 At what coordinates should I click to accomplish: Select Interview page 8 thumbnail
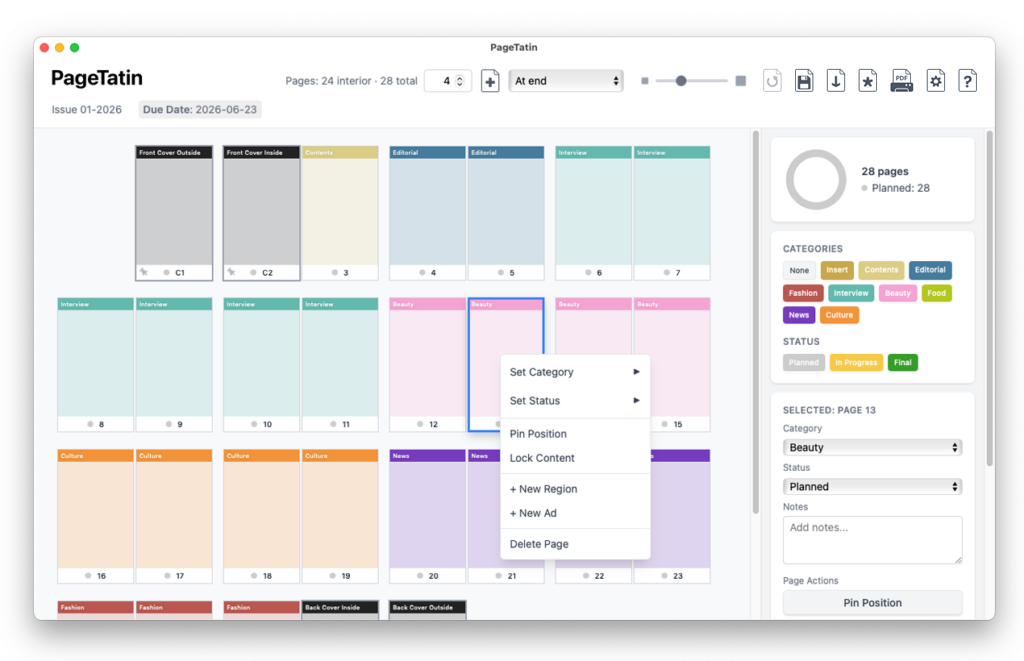[x=95, y=365]
